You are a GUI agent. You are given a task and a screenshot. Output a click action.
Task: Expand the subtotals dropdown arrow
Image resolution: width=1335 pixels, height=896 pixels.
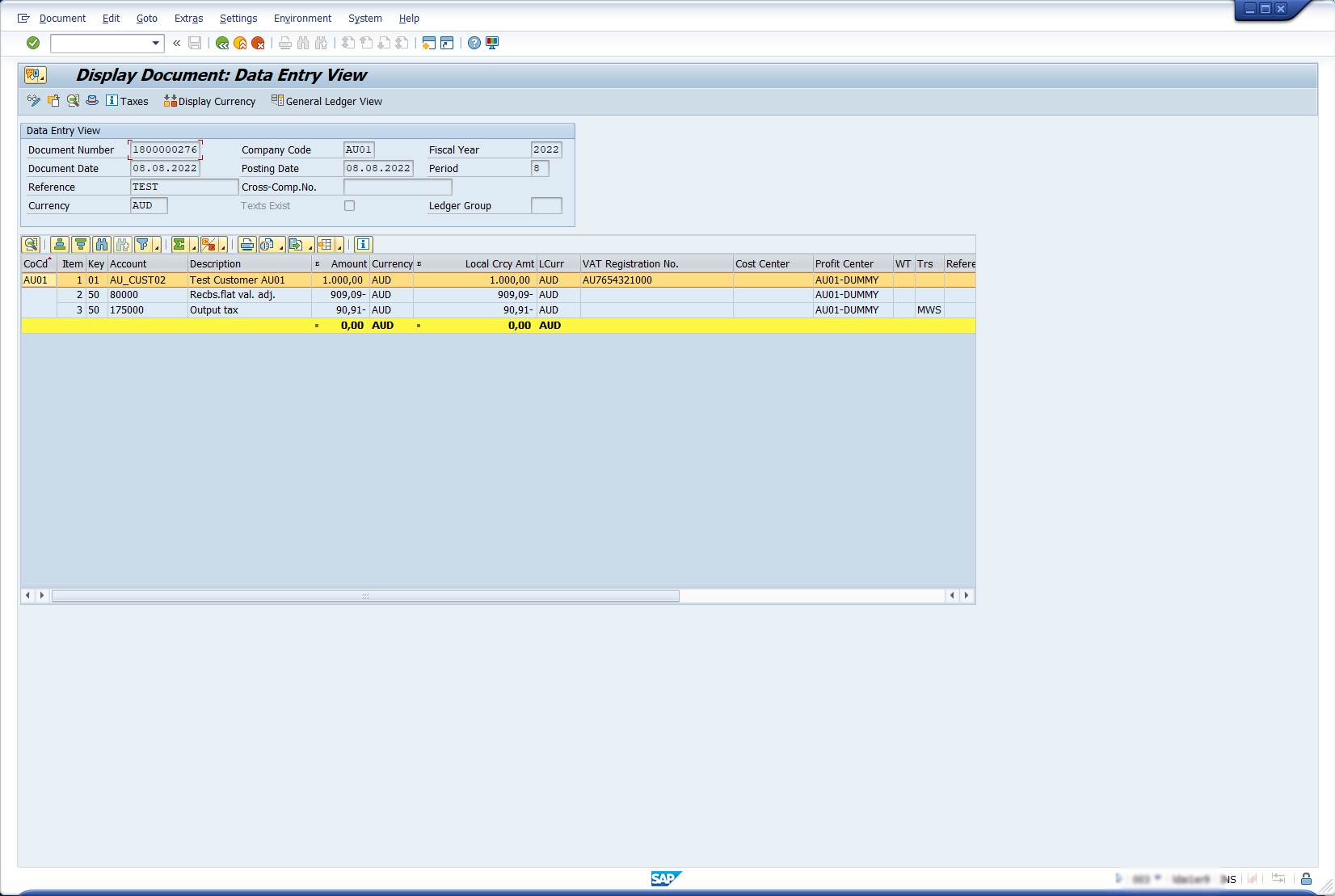223,247
